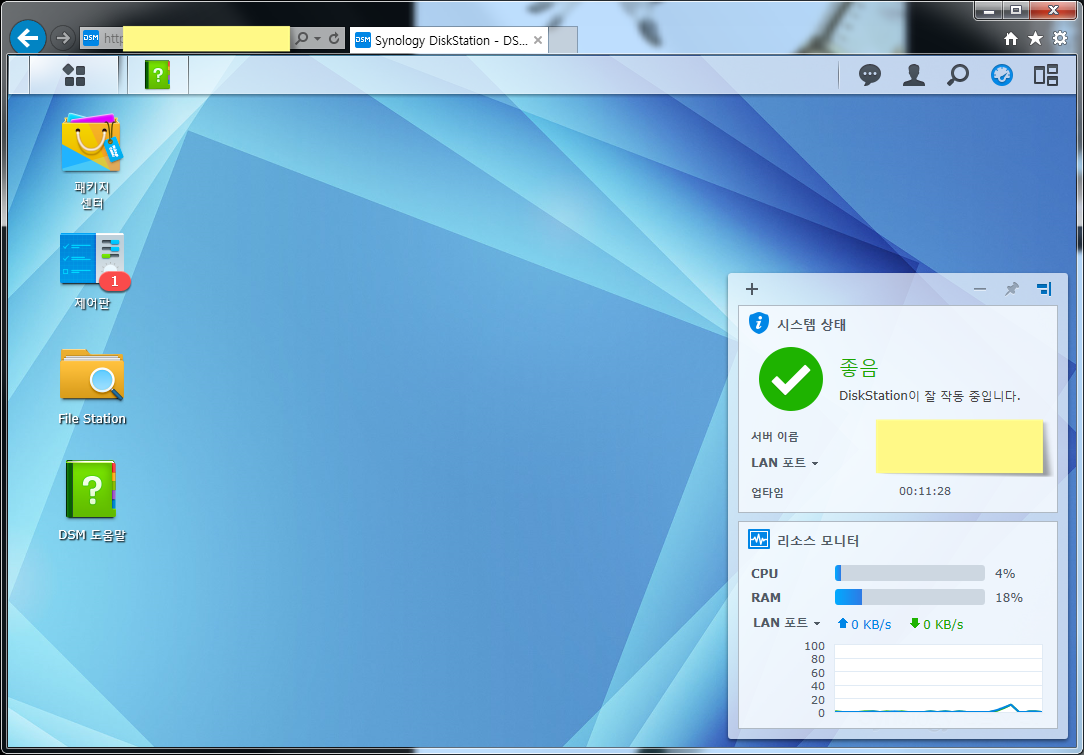Click the browser back button

point(28,38)
